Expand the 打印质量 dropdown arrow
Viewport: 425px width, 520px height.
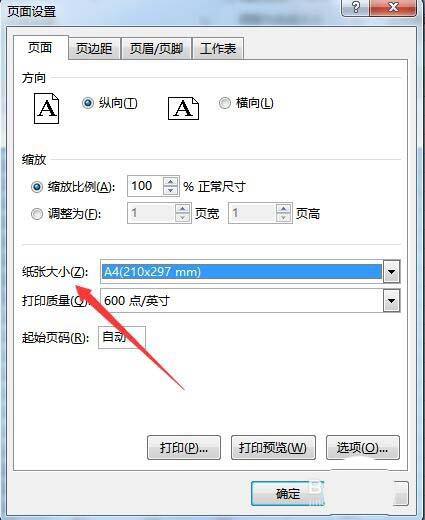pyautogui.click(x=391, y=301)
